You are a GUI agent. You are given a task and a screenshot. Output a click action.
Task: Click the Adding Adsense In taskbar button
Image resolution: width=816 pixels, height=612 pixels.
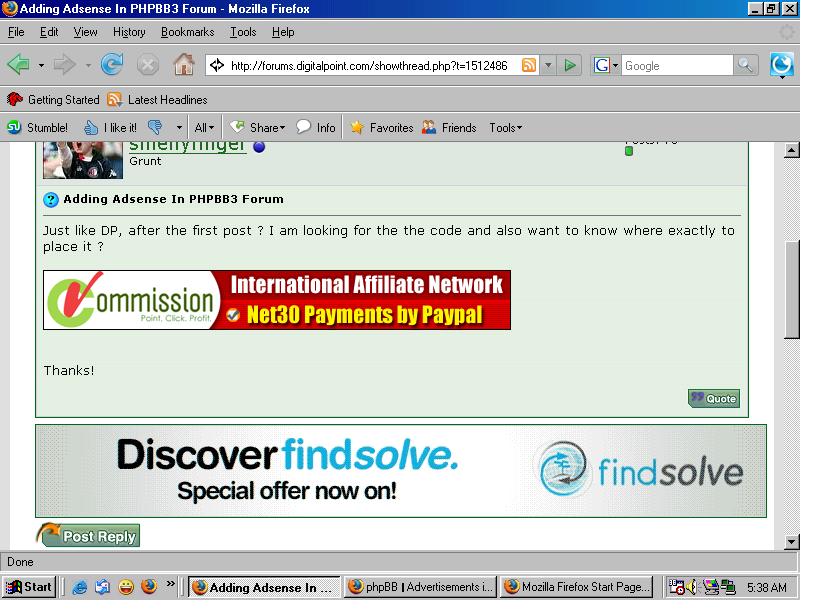pos(263,587)
